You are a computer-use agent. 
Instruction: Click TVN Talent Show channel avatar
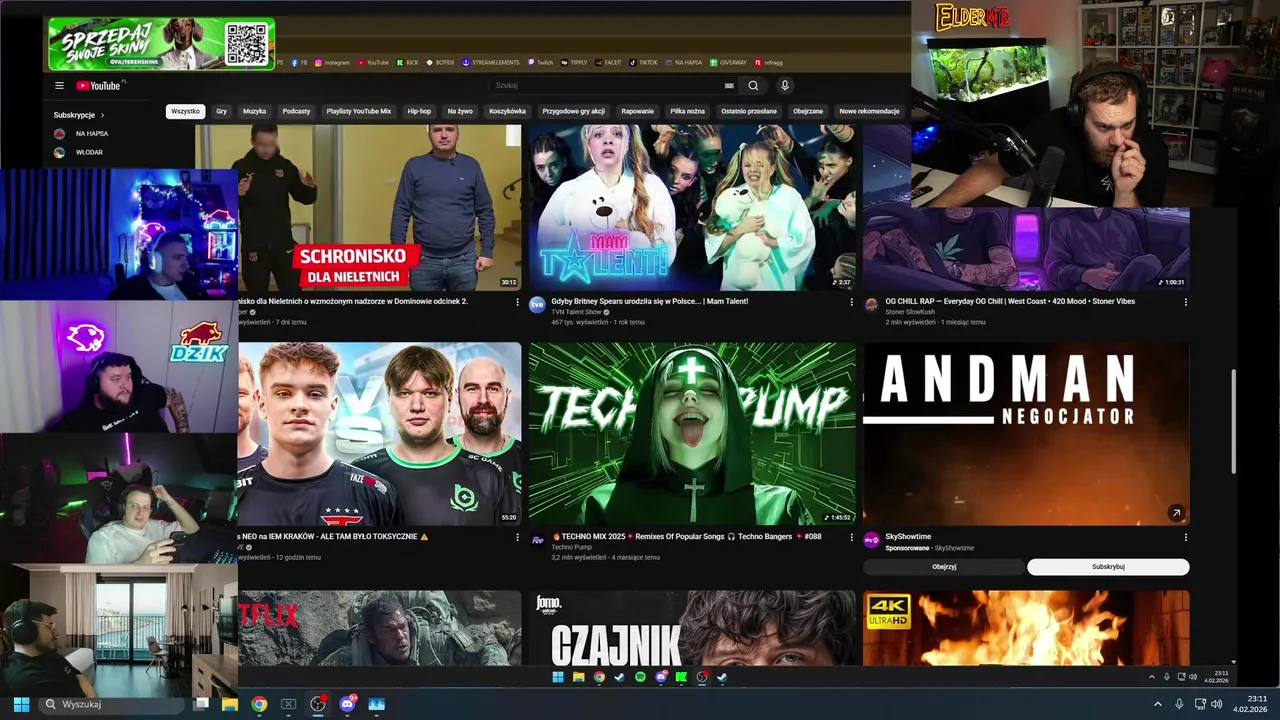click(x=537, y=305)
